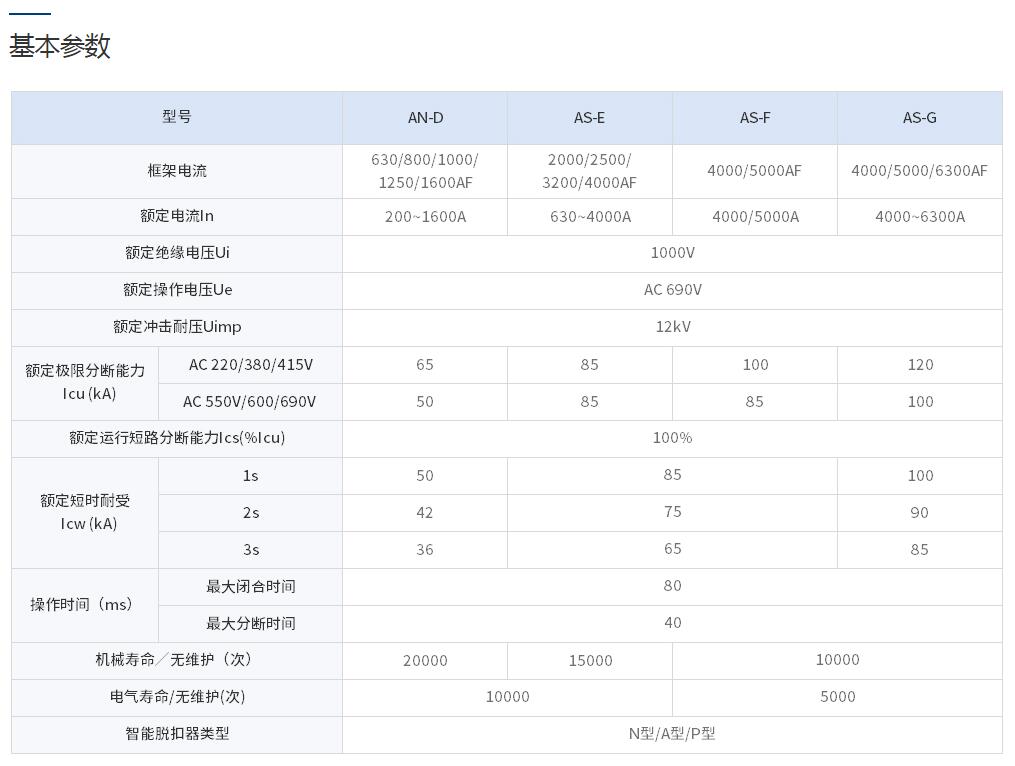This screenshot has height=766, width=1015.
Task: Select the 20000 mechanical life cell
Action: tap(425, 660)
